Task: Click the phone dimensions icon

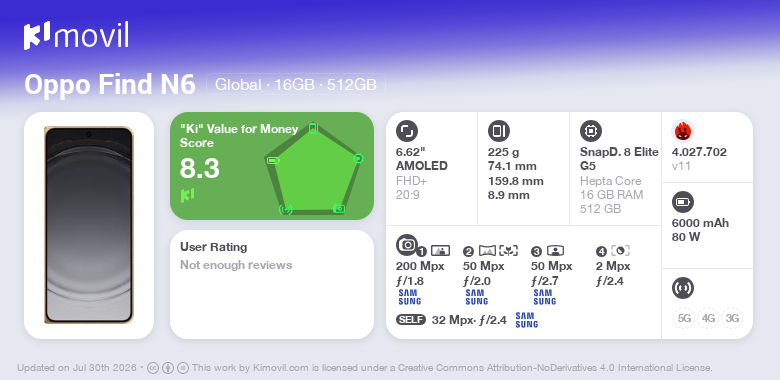Action: (x=499, y=131)
